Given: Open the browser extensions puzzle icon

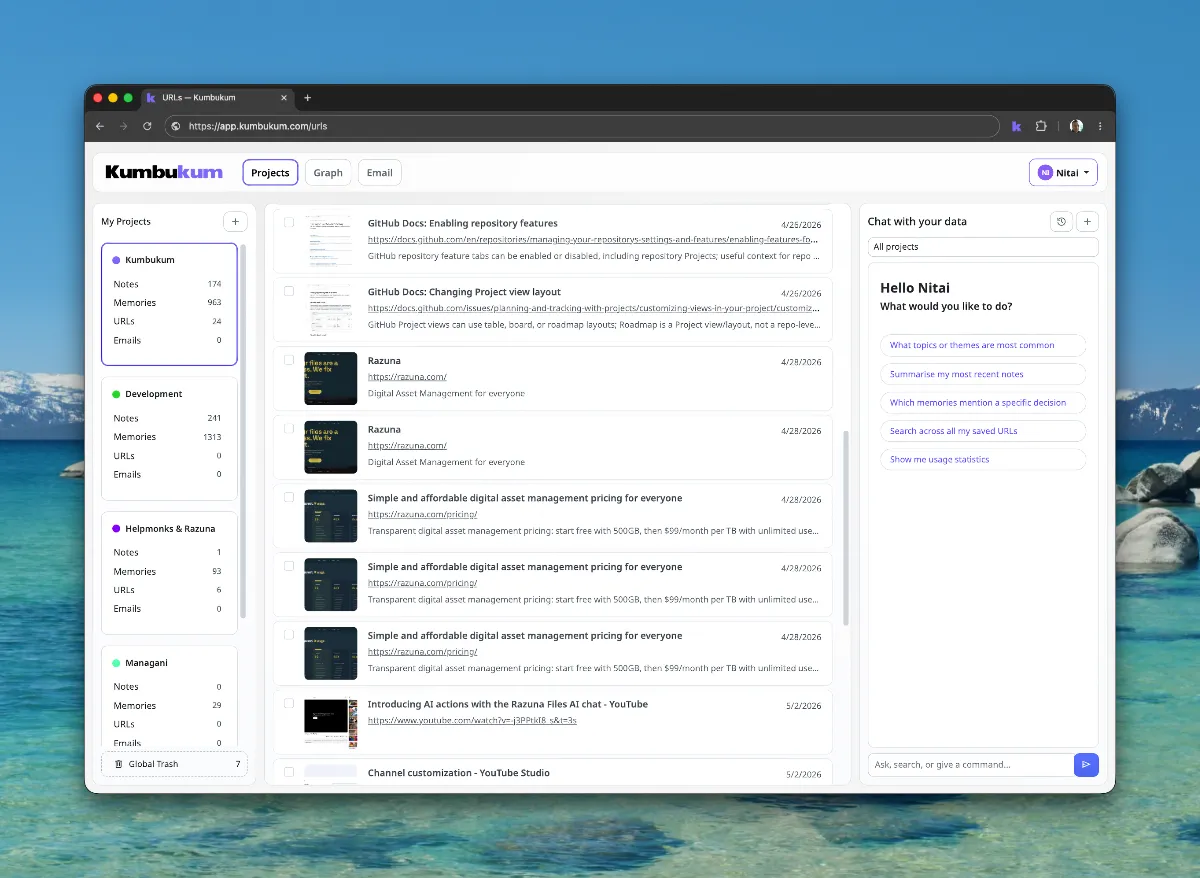Looking at the screenshot, I should click(x=1041, y=126).
